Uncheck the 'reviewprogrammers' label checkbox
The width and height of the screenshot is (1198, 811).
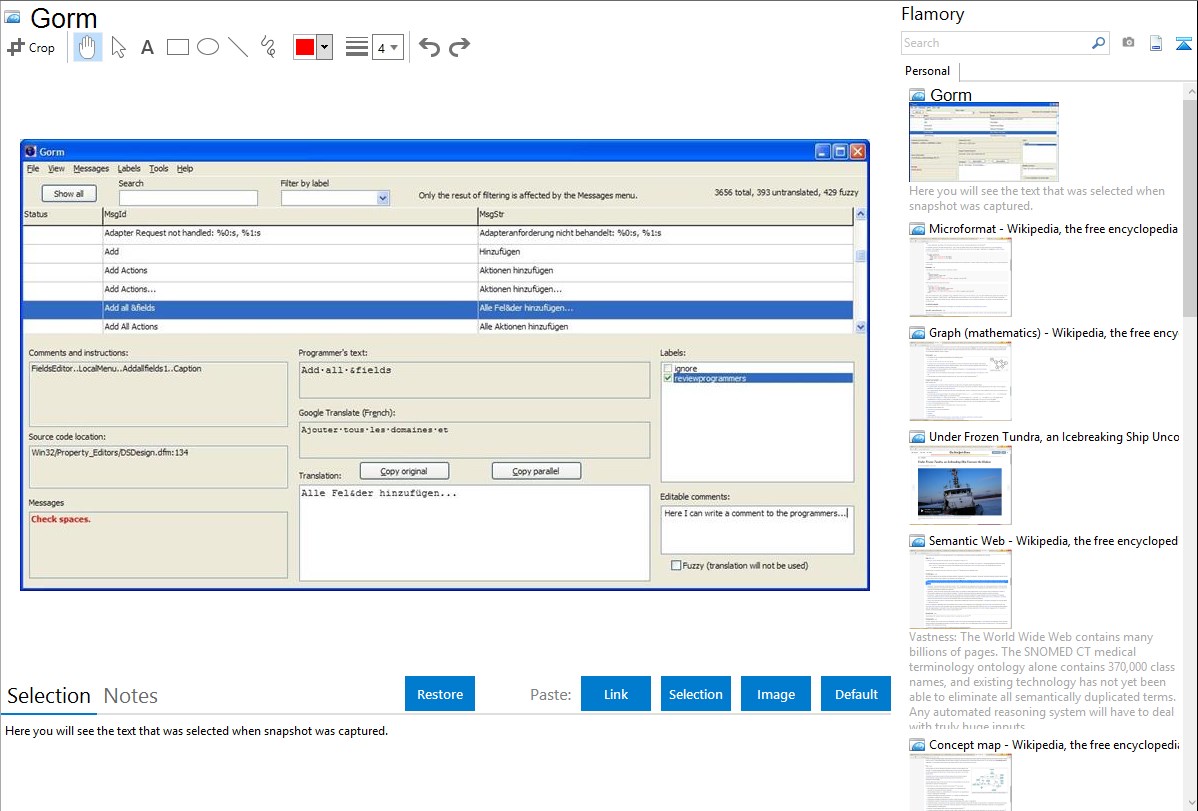click(x=669, y=378)
